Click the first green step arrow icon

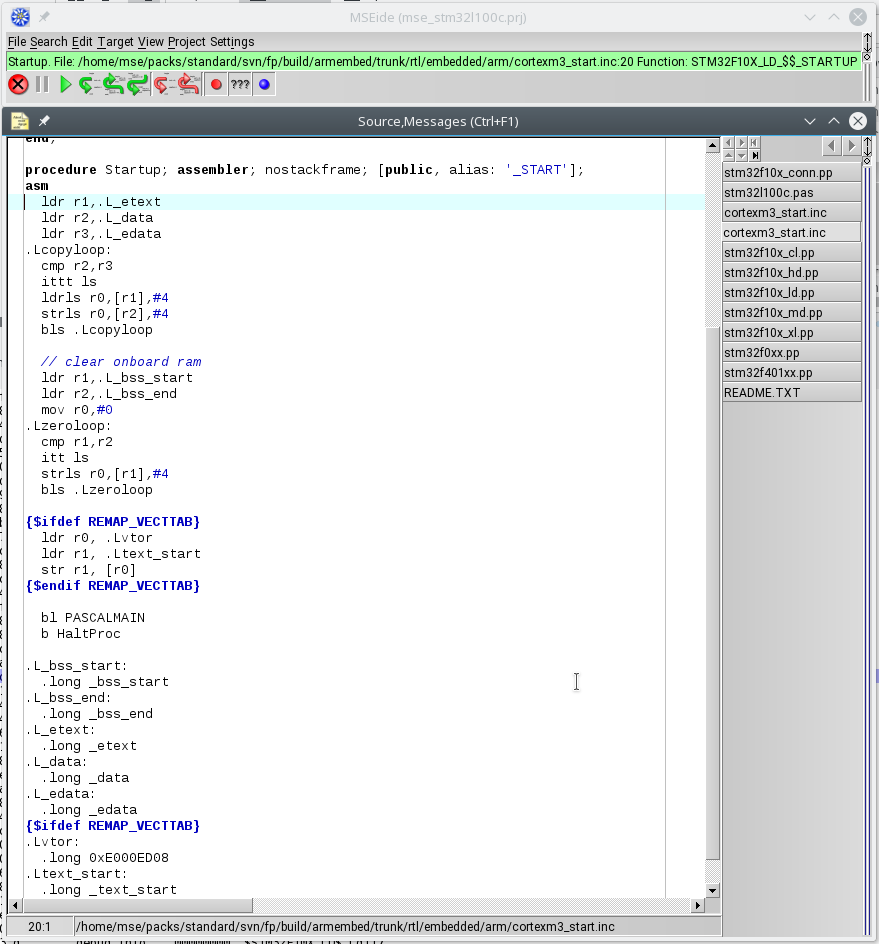(88, 85)
